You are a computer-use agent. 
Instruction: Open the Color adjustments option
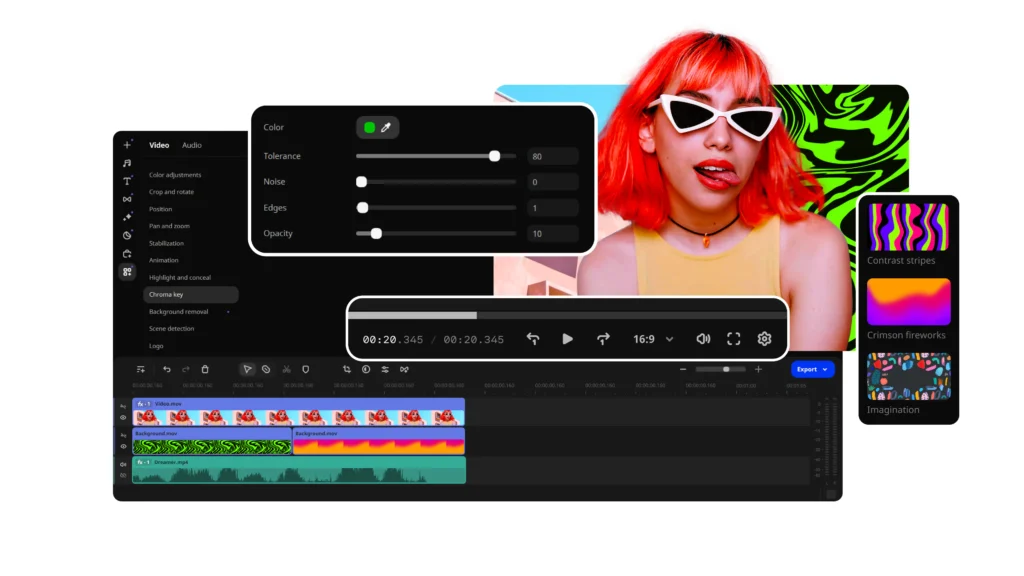pos(175,175)
